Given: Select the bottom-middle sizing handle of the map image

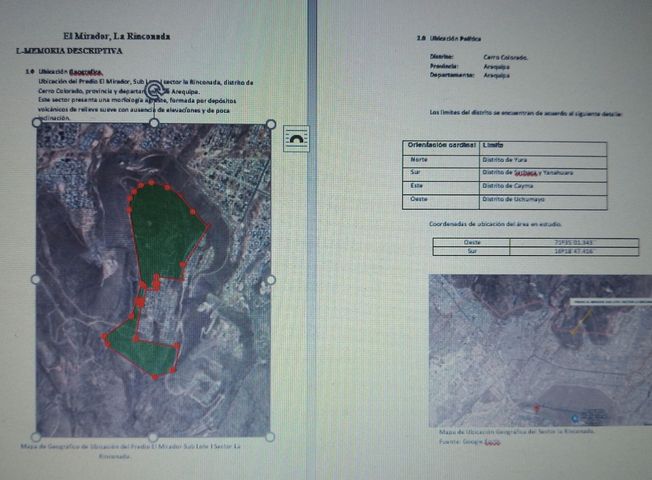Looking at the screenshot, I should 153,437.
